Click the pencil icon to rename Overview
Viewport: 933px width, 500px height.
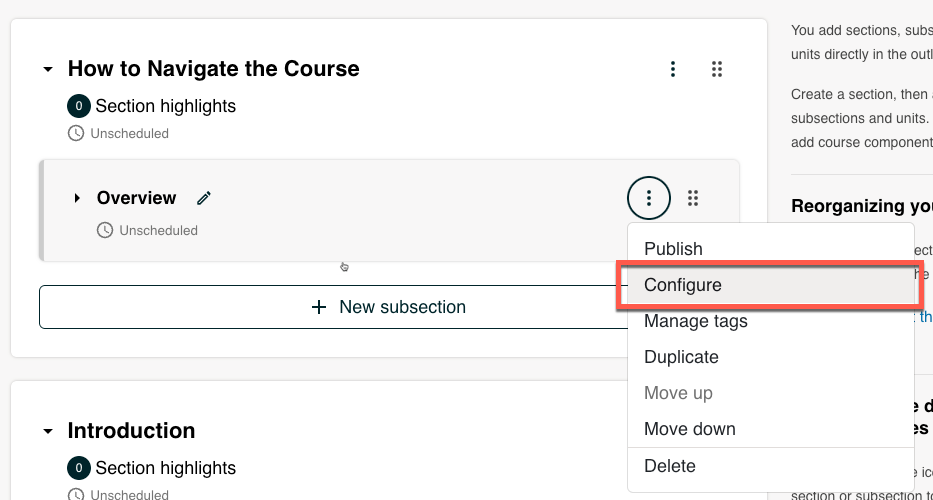204,198
